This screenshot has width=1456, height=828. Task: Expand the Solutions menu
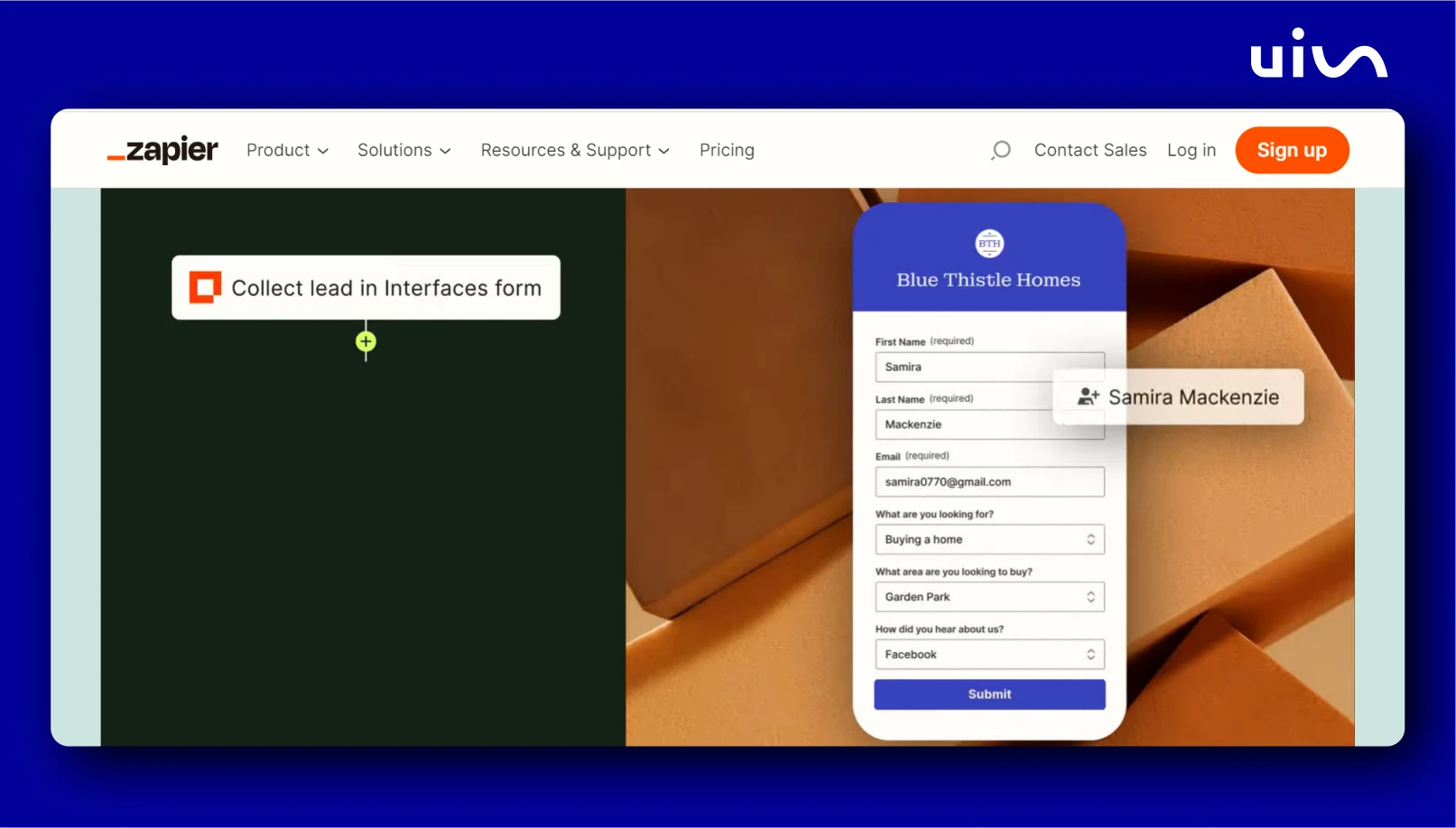point(403,150)
